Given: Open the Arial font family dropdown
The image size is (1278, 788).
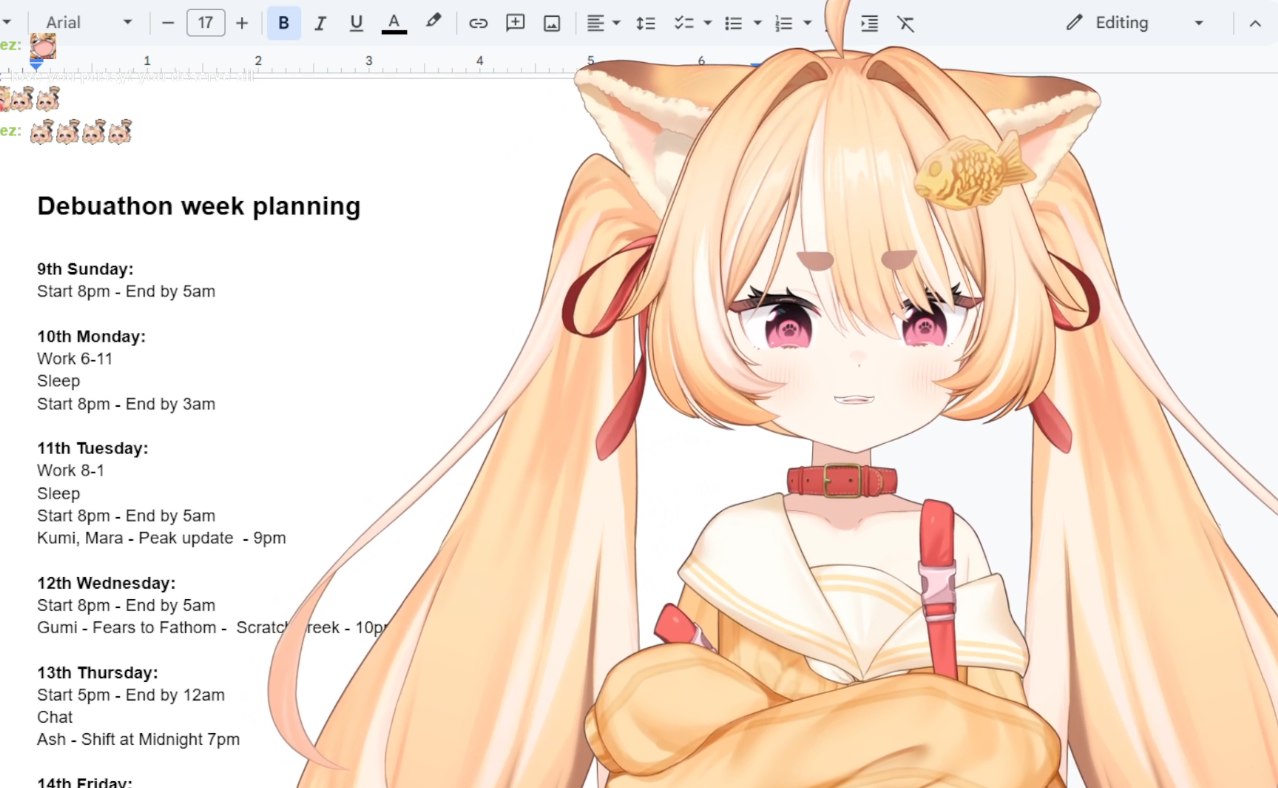Looking at the screenshot, I should point(89,23).
